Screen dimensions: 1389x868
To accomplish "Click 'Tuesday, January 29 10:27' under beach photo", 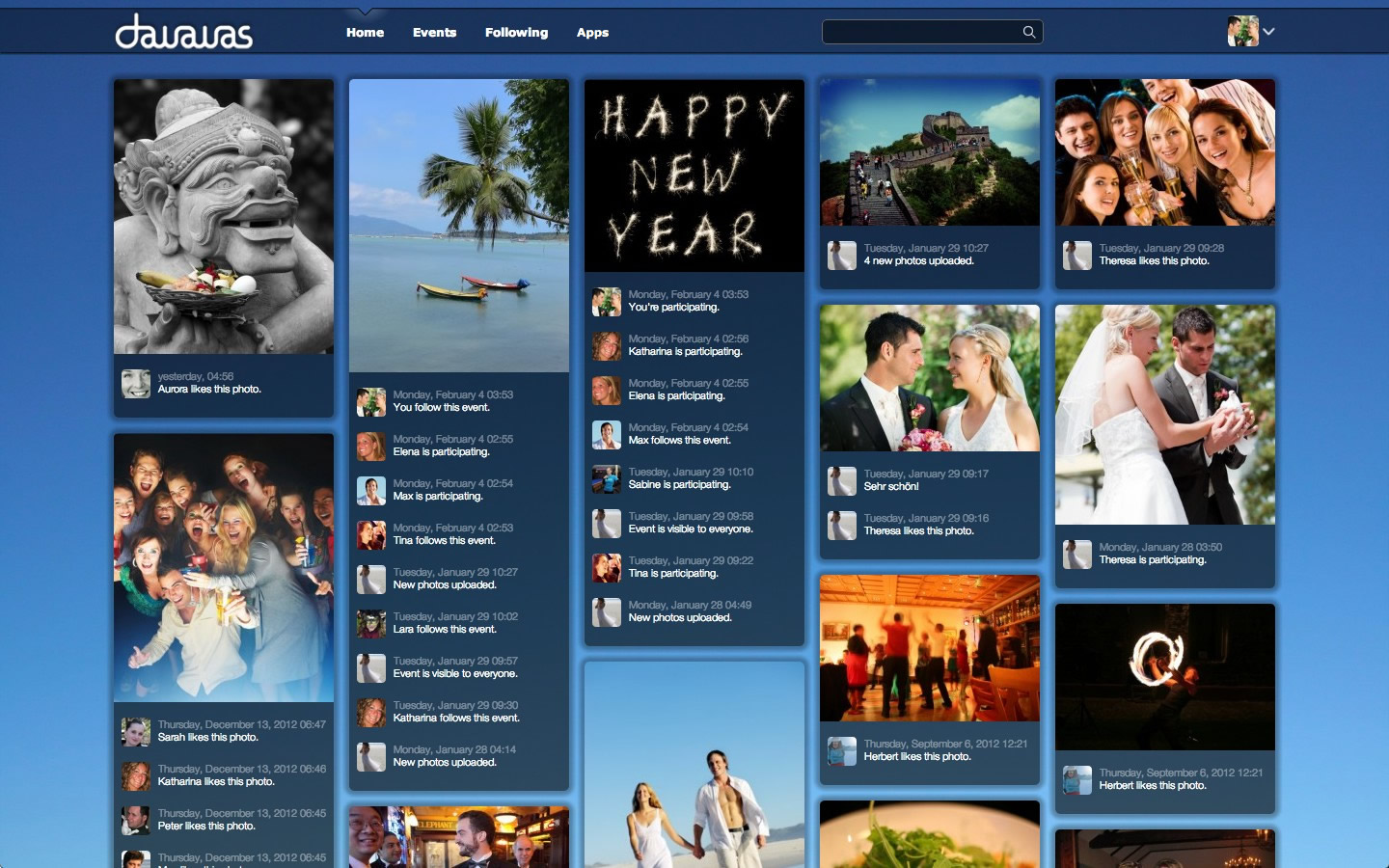I will pyautogui.click(x=455, y=572).
